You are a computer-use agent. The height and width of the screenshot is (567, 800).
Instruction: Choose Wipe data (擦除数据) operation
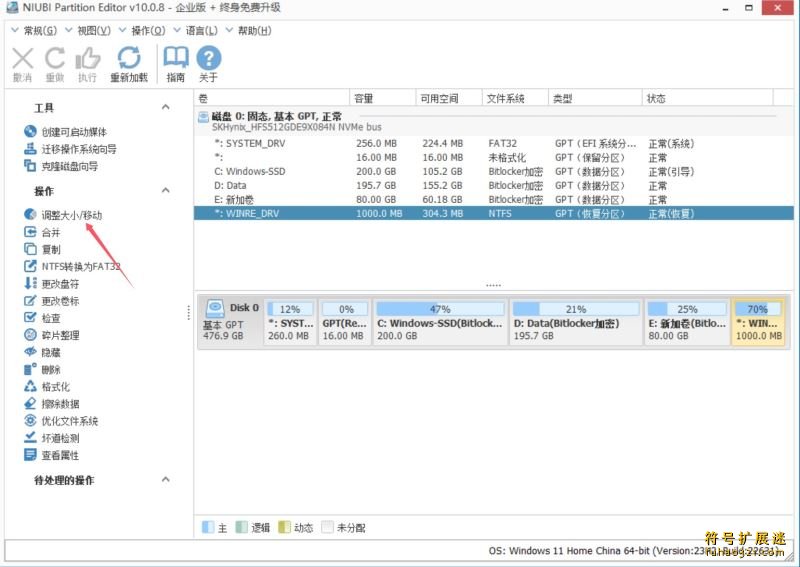pos(52,404)
